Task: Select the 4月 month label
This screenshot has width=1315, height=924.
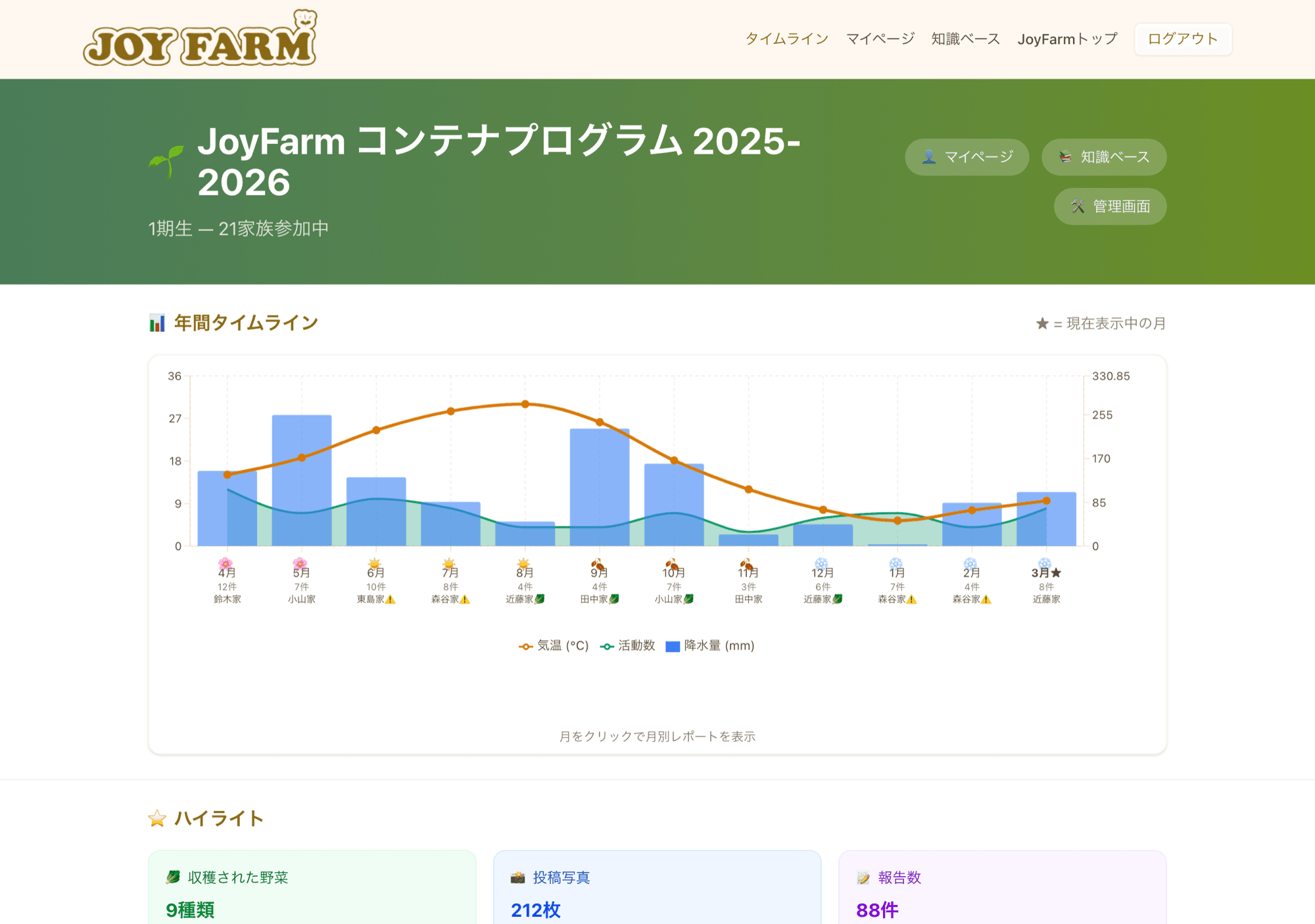Action: pyautogui.click(x=227, y=572)
